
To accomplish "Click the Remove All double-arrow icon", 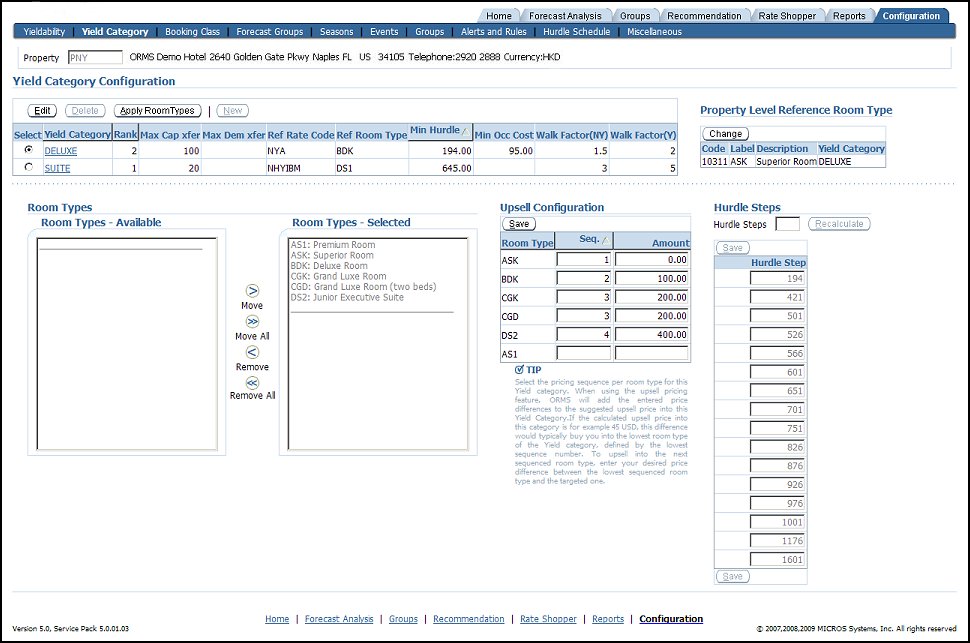I will [251, 383].
